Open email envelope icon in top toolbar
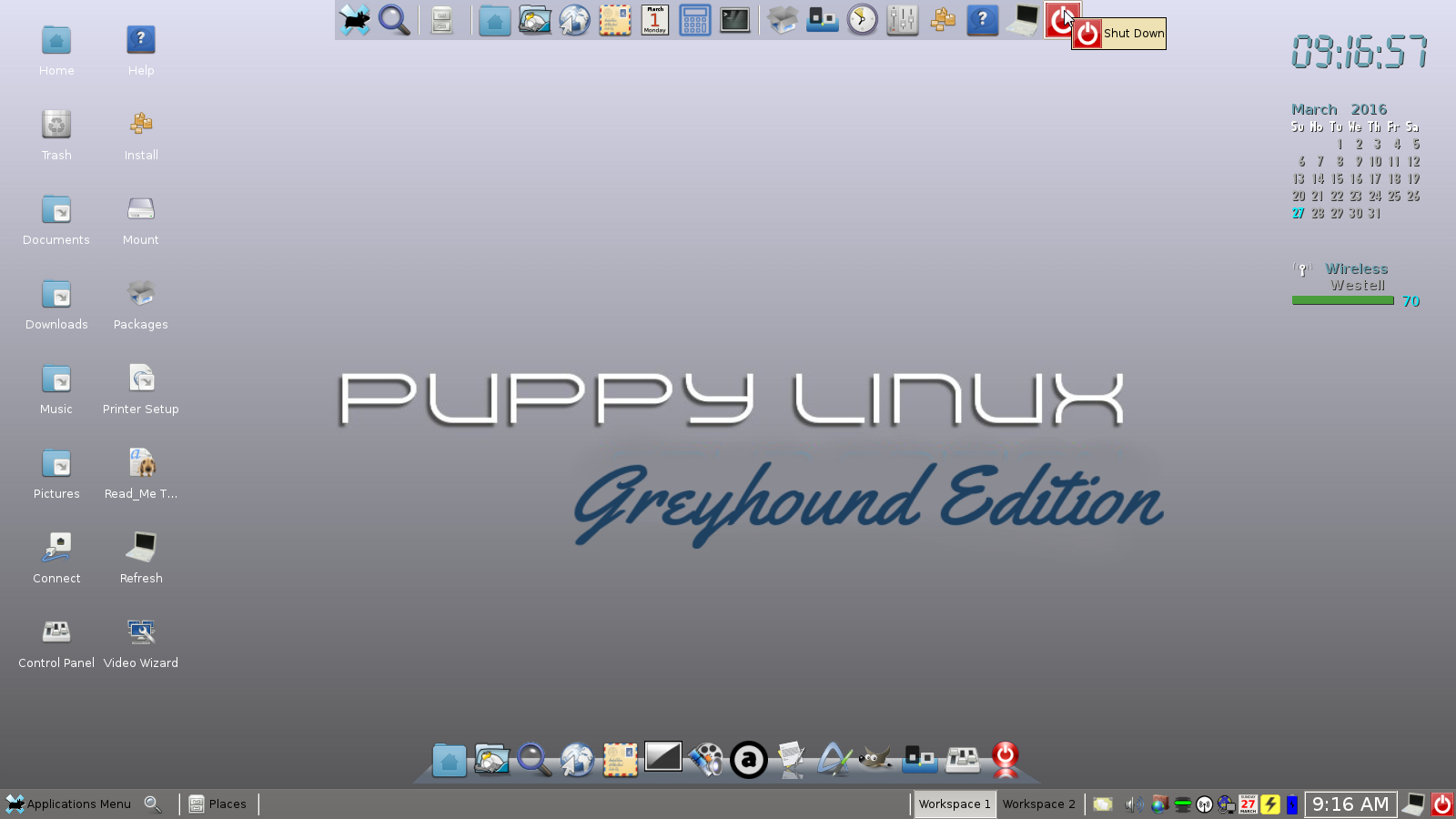The height and width of the screenshot is (819, 1456). pos(614,20)
